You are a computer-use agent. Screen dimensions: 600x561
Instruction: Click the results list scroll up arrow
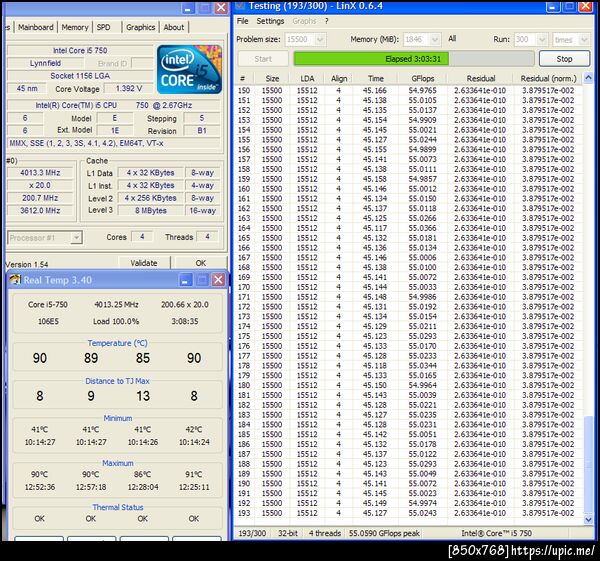(x=588, y=78)
